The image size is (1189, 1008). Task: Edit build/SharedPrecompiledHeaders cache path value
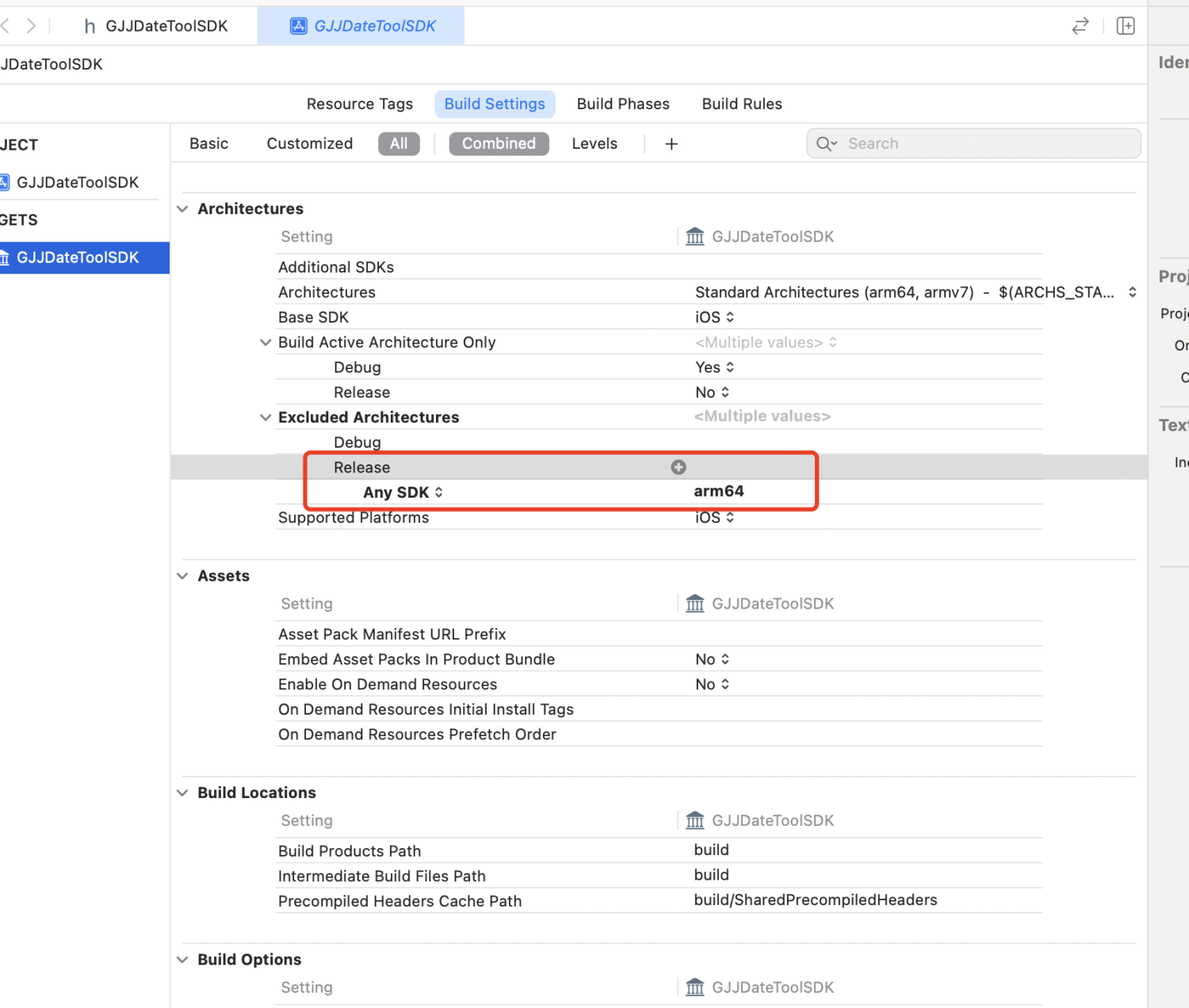click(x=816, y=900)
